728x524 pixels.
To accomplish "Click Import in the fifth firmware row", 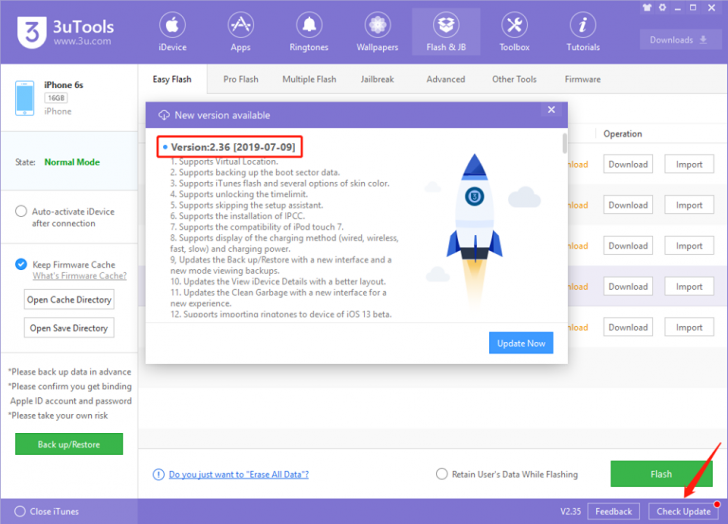I will (x=689, y=327).
